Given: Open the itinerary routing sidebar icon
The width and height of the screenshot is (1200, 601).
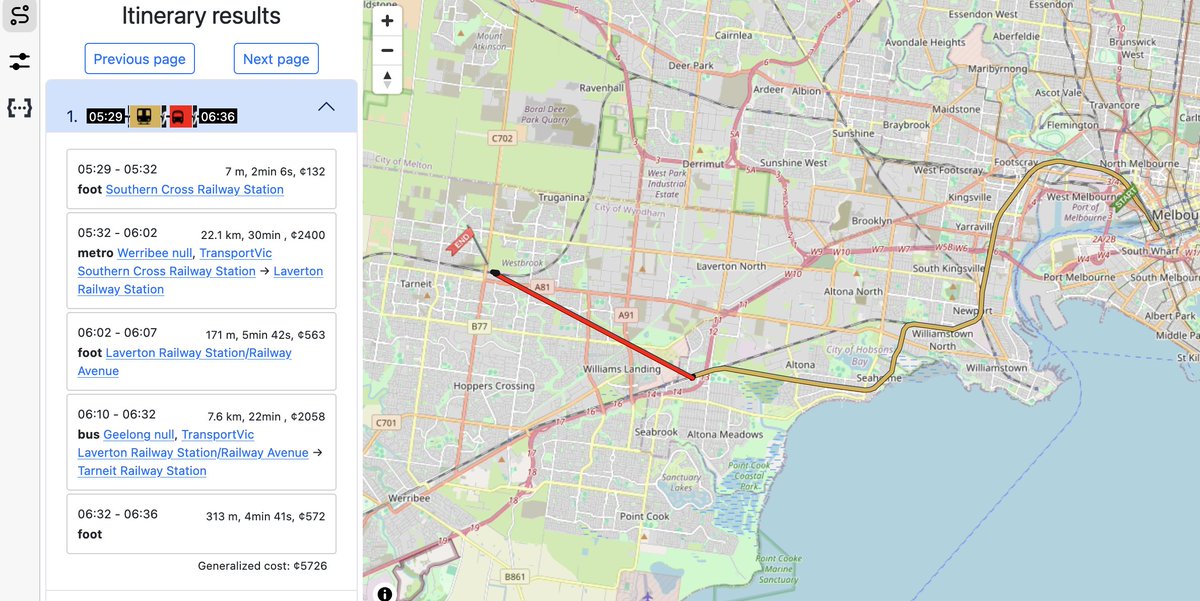Looking at the screenshot, I should coord(19,16).
